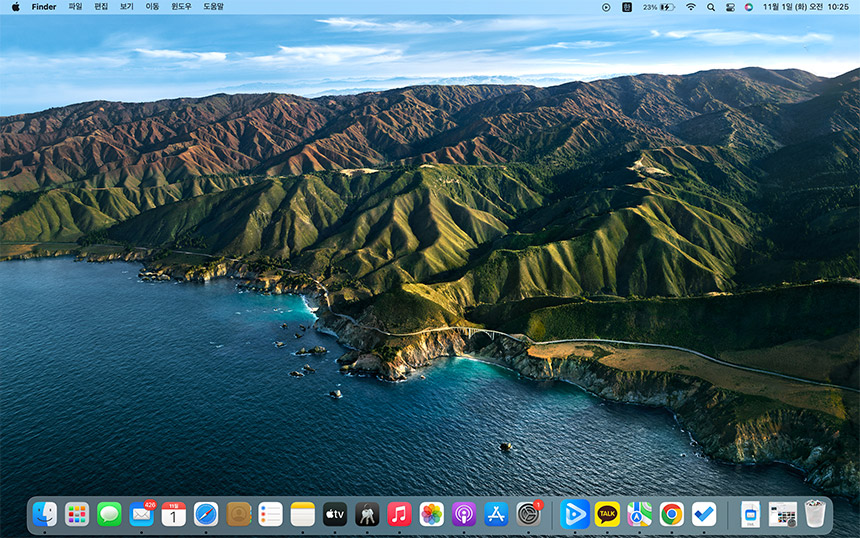Open the 파일 menu
Screen dimensions: 860x538
tap(75, 7)
